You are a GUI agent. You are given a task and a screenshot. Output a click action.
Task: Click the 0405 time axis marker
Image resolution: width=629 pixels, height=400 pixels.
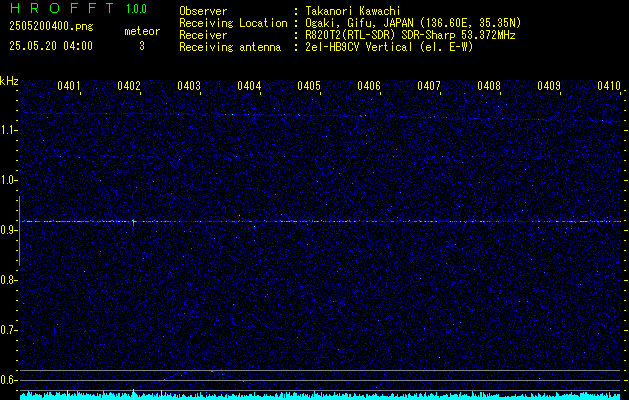pos(309,85)
